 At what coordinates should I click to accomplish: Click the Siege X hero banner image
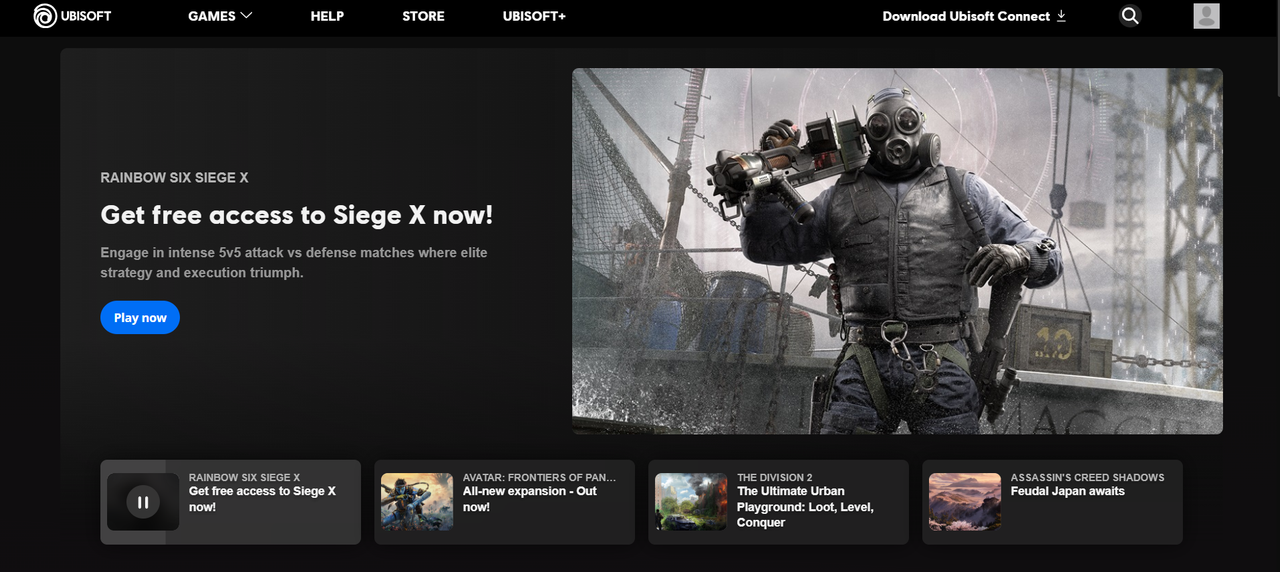(897, 251)
